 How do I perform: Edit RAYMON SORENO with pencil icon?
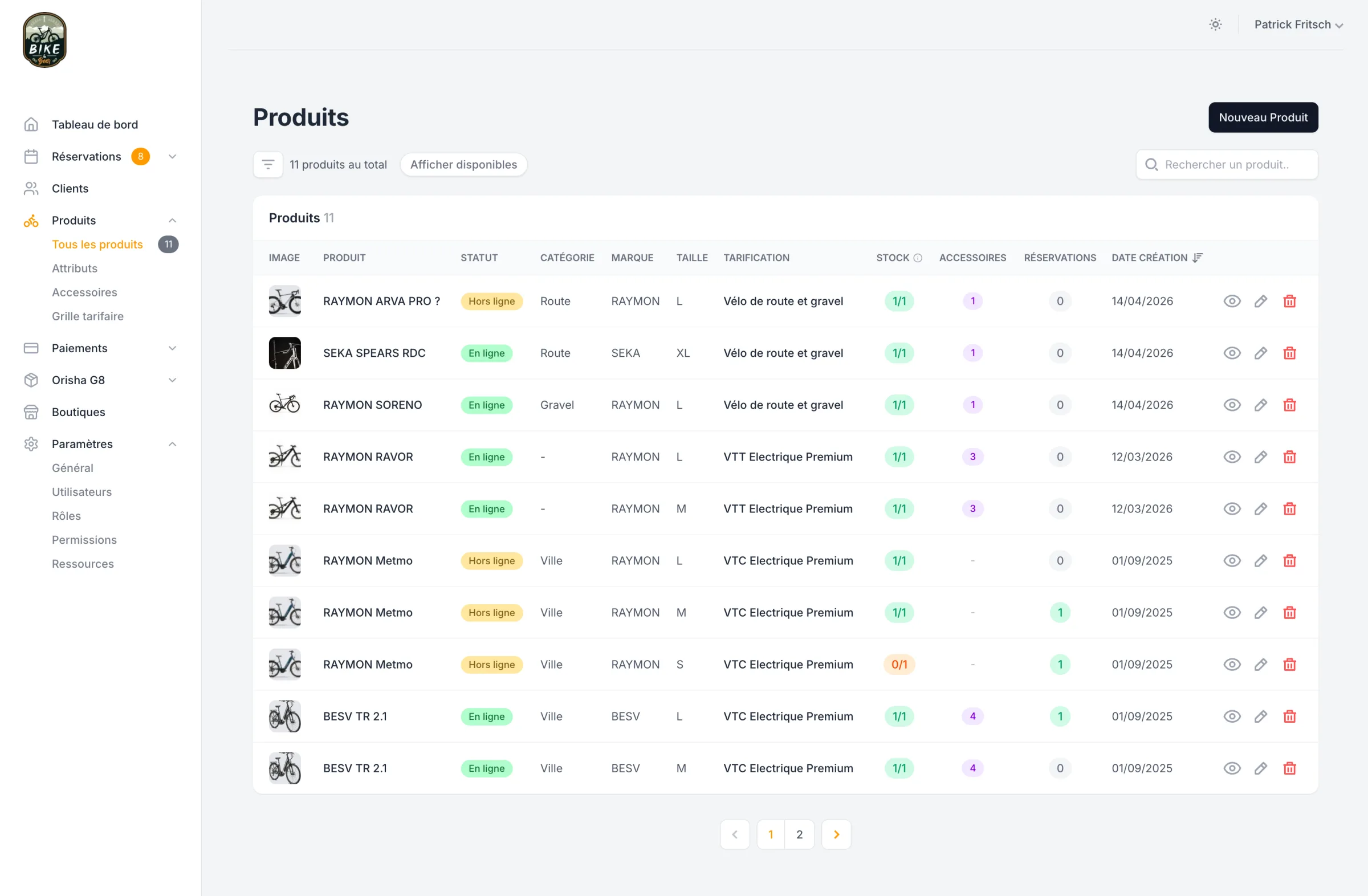coord(1260,405)
